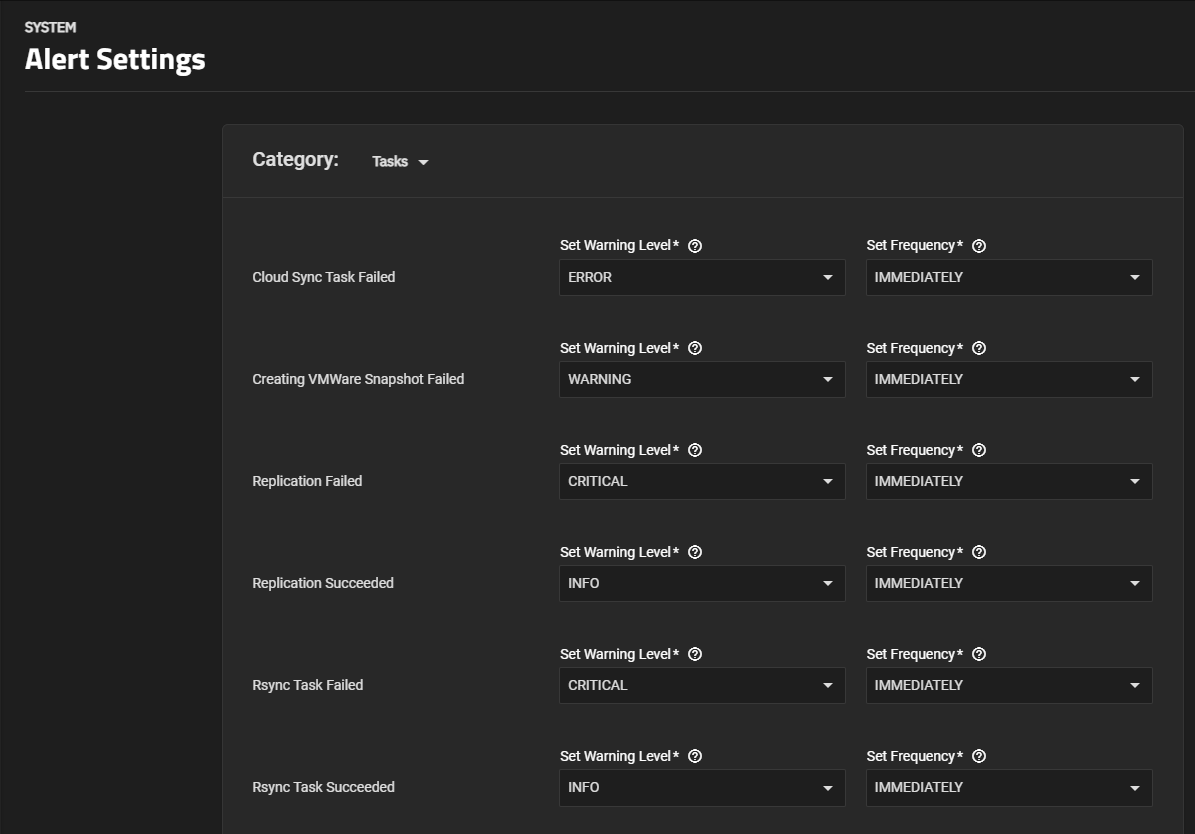The image size is (1195, 834).
Task: Click help icon for Rsync Succeeded frequency
Action: (x=979, y=756)
